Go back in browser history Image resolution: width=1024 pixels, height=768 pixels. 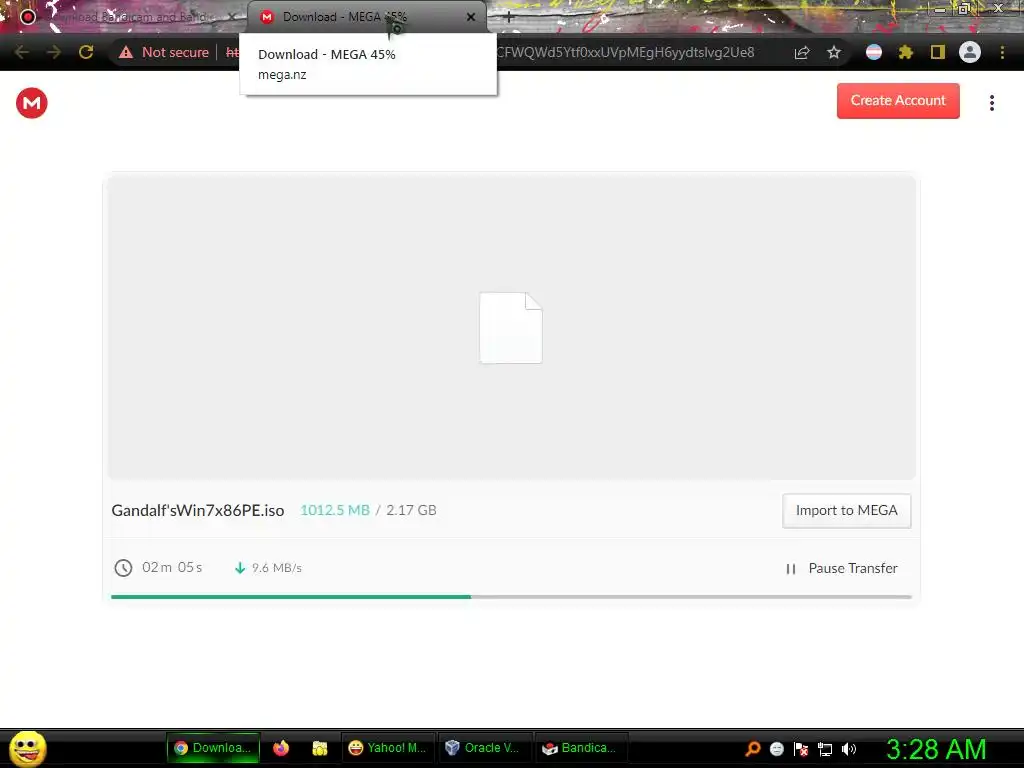22,52
